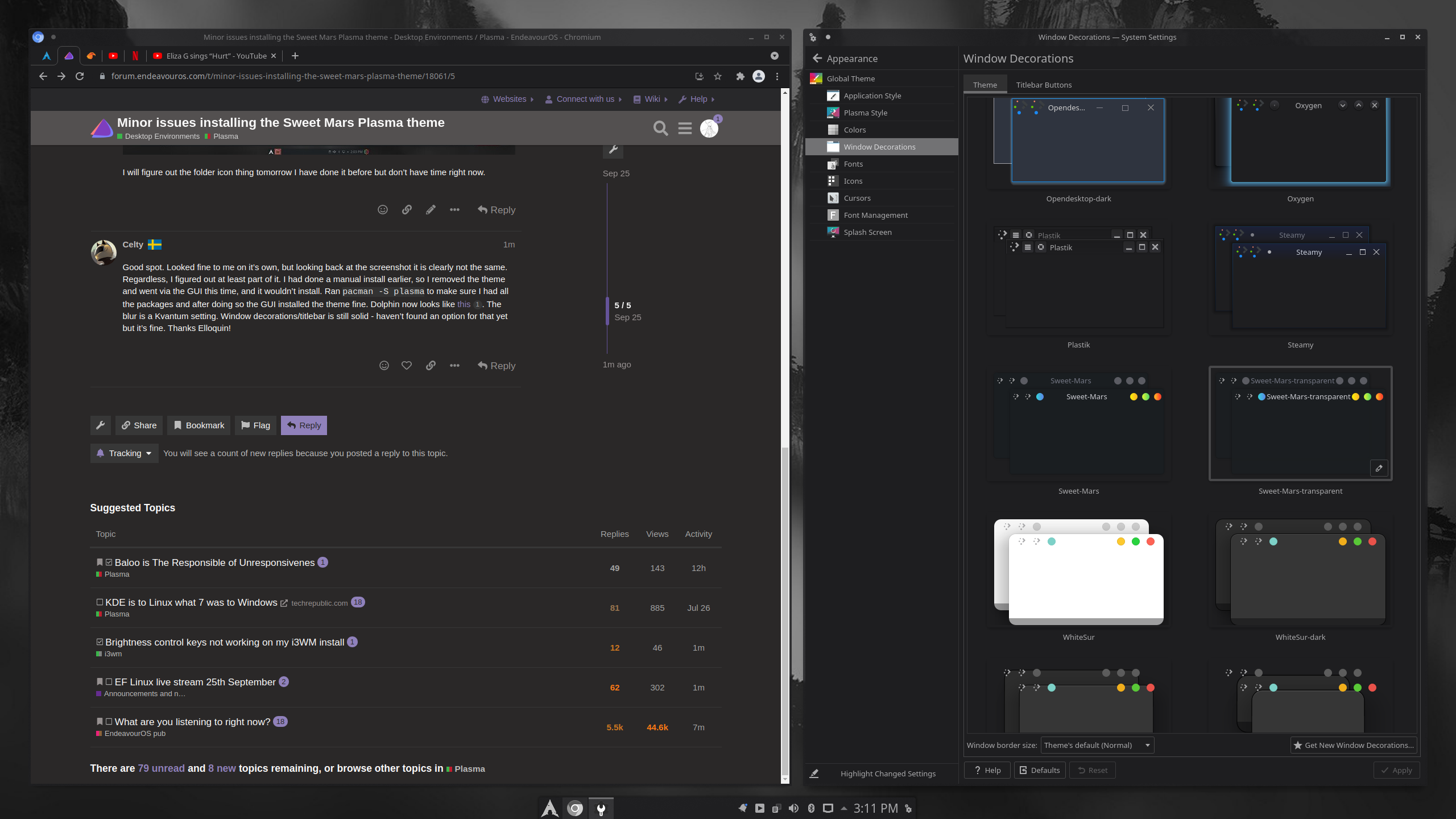Screen dimensions: 1456x819
Task: Edit the Sweet-Mars-transparent decoration
Action: click(x=1379, y=468)
